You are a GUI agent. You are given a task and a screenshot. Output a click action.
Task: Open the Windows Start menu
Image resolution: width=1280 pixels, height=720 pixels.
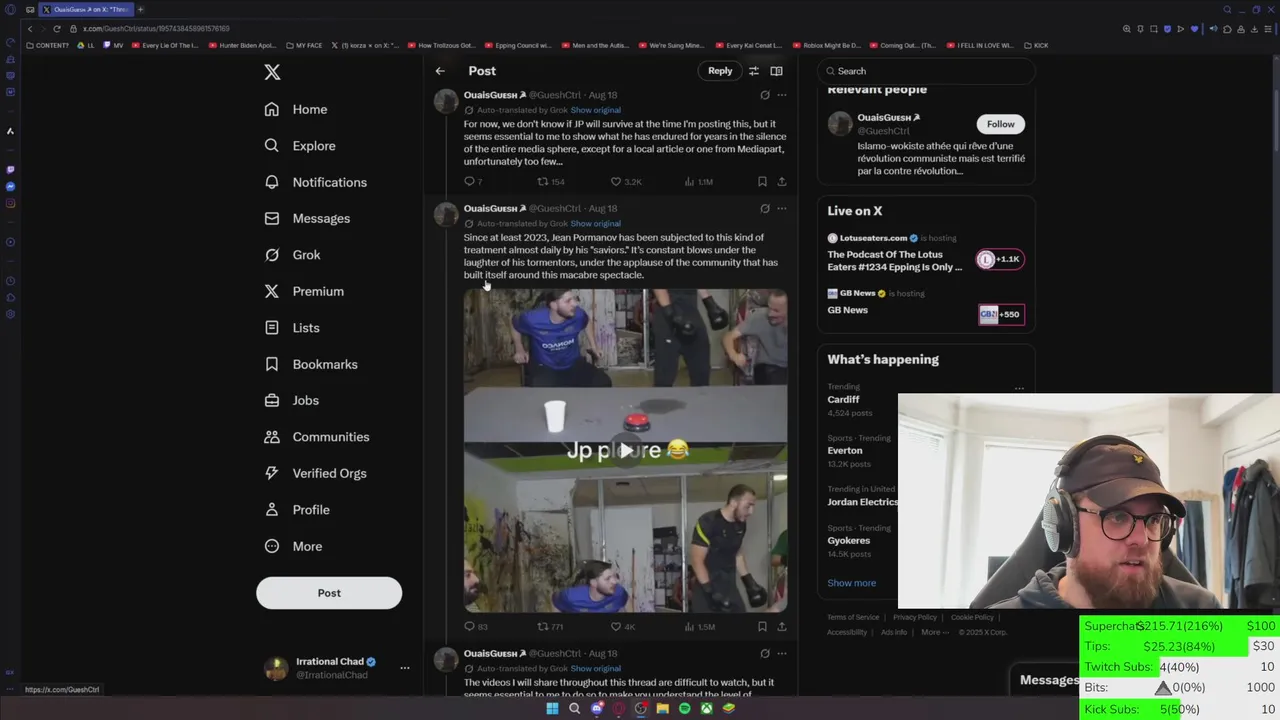[x=552, y=708]
